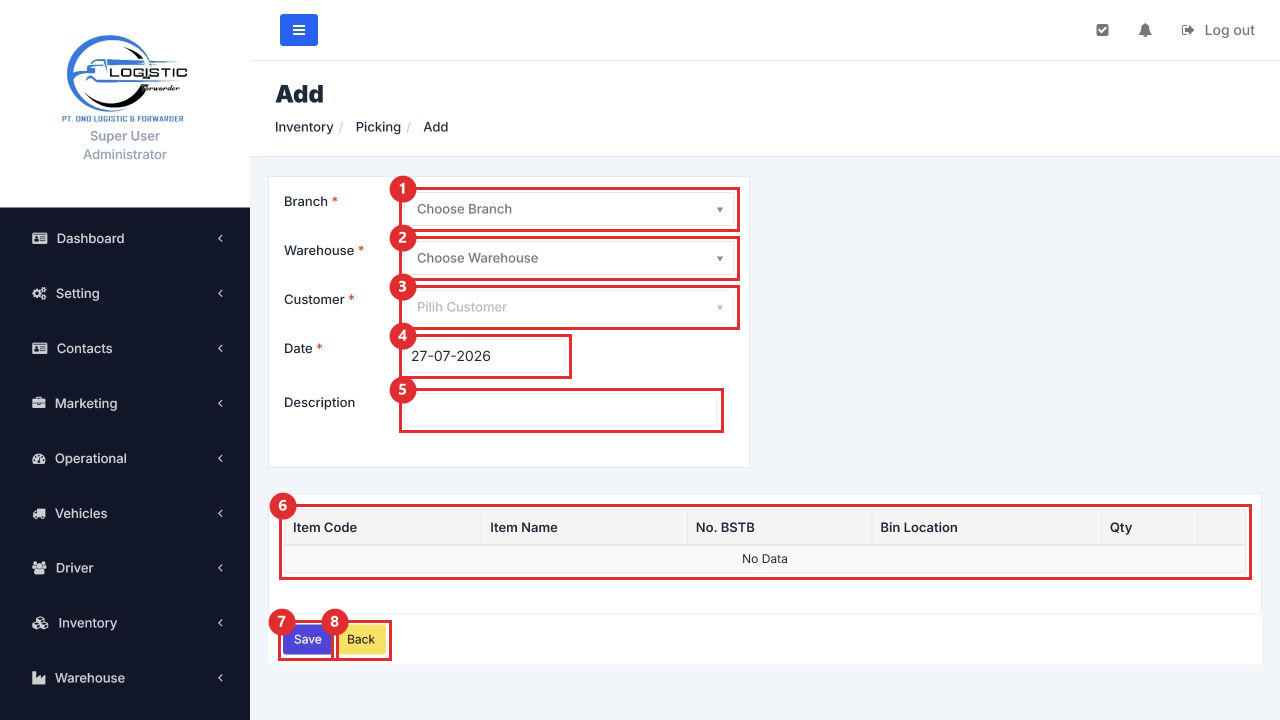Open the Pilih Customer dropdown
The height and width of the screenshot is (720, 1280).
click(570, 307)
